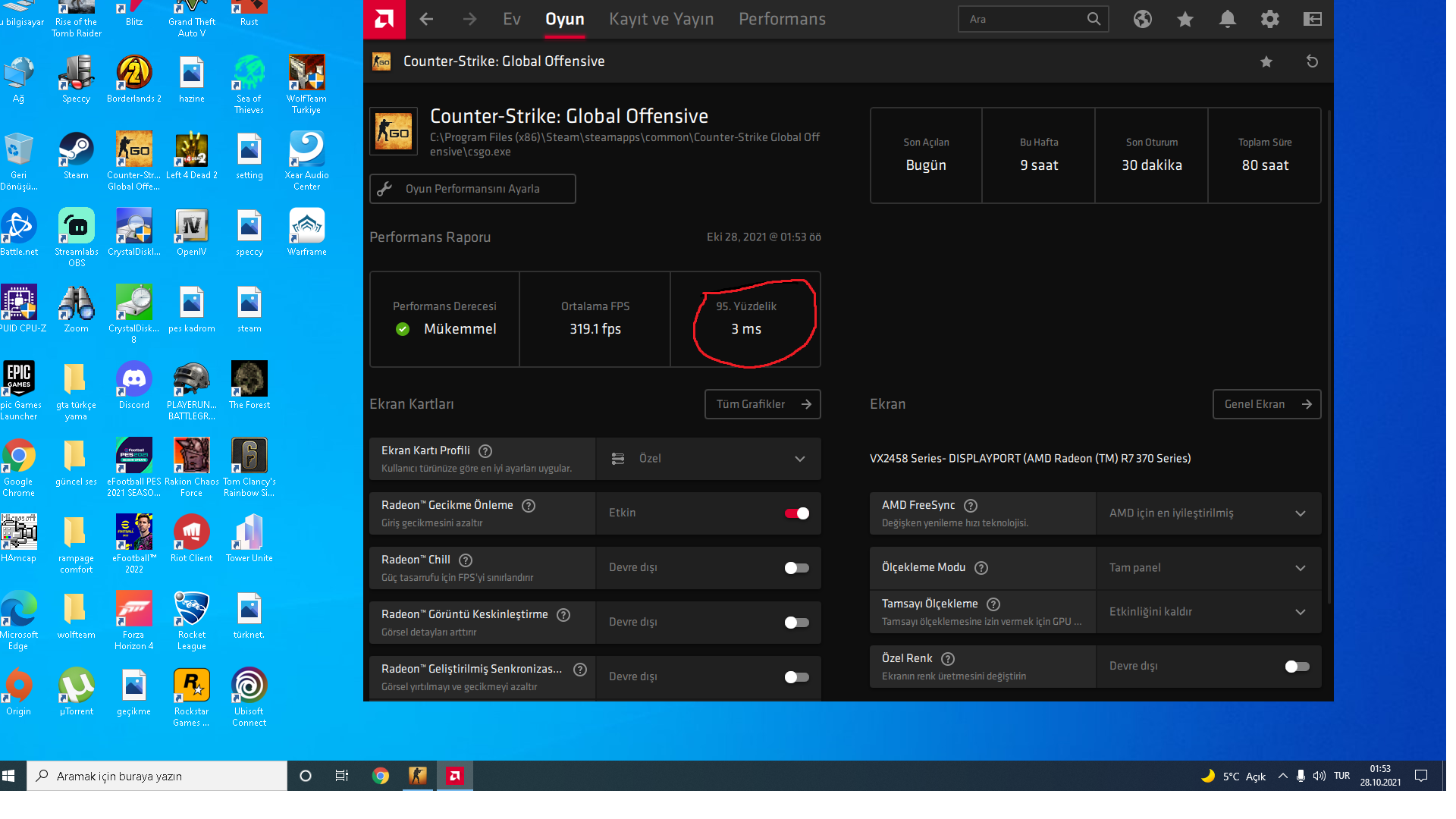Click the Ara search field
The image size is (1456, 819).
[x=1024, y=20]
